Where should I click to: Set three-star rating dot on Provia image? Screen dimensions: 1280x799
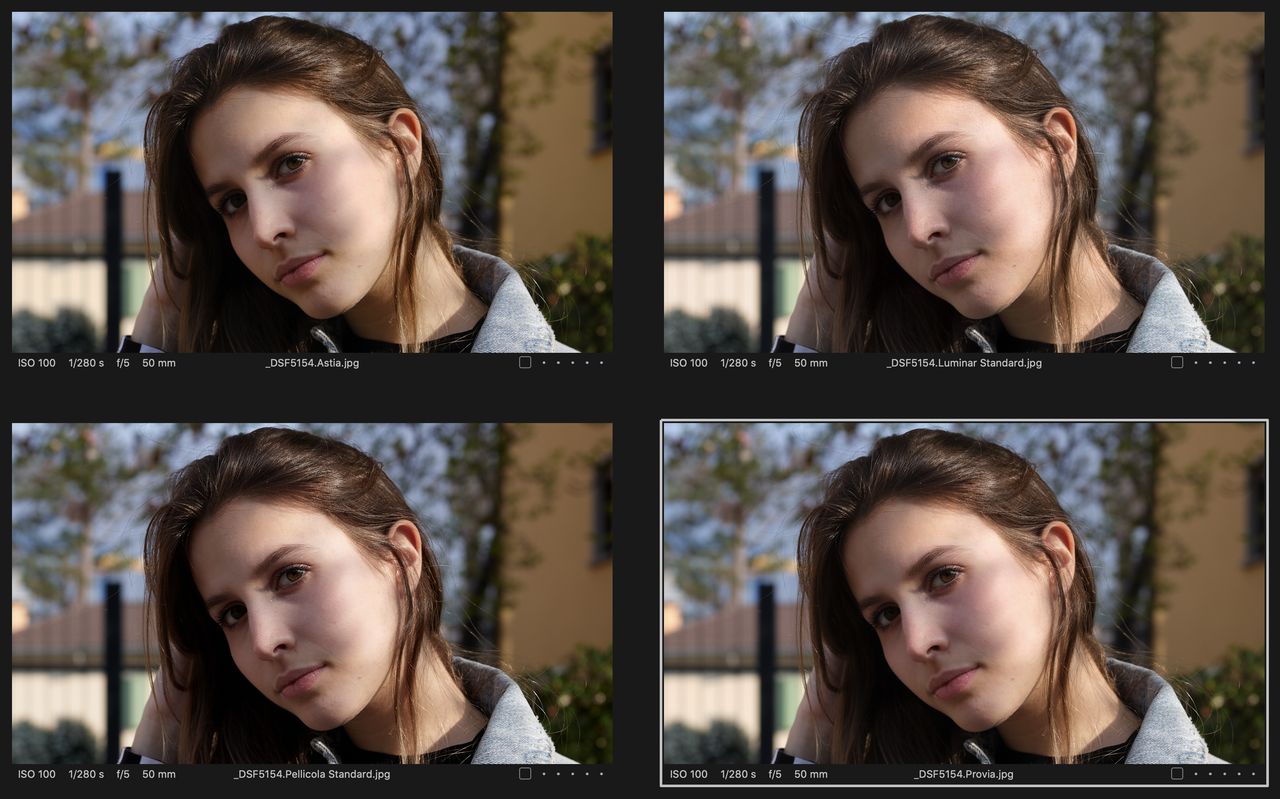coord(1224,774)
